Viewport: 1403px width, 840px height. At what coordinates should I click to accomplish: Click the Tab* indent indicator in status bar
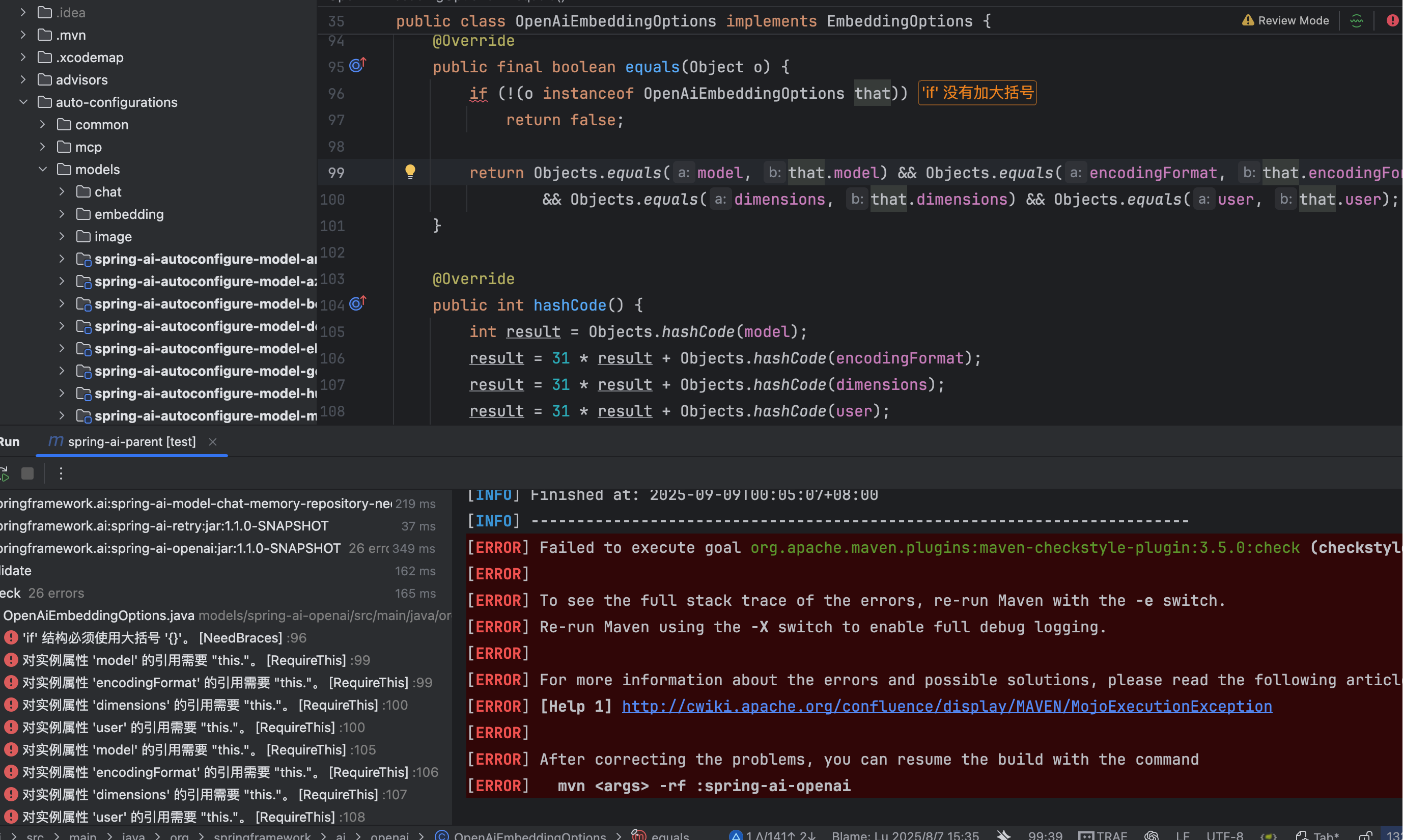1317,835
